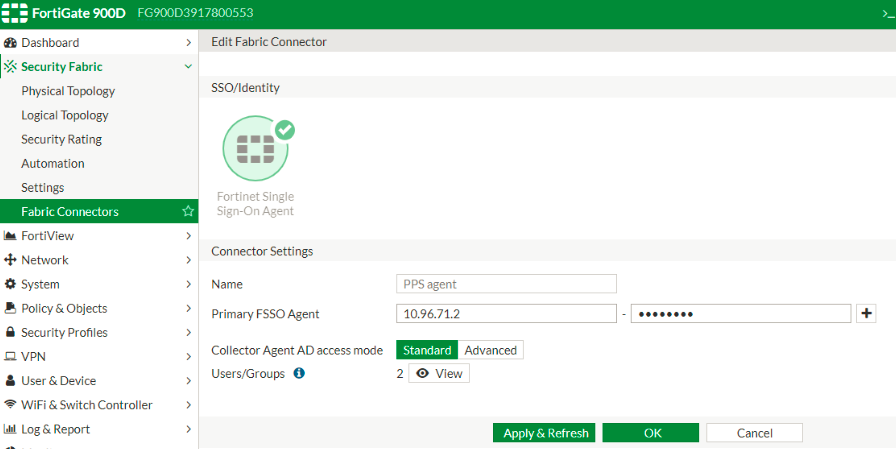Click the FortiView chart icon
Image resolution: width=896 pixels, height=449 pixels.
(10, 235)
